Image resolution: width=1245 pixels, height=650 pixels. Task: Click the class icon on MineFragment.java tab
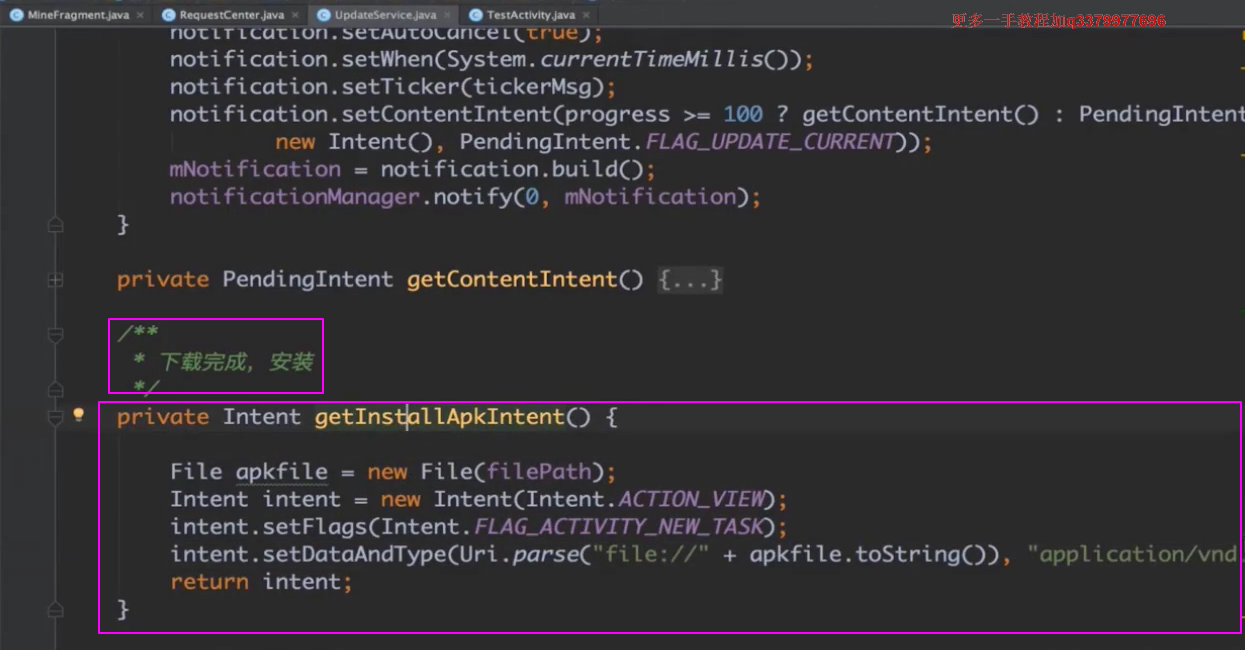point(17,15)
